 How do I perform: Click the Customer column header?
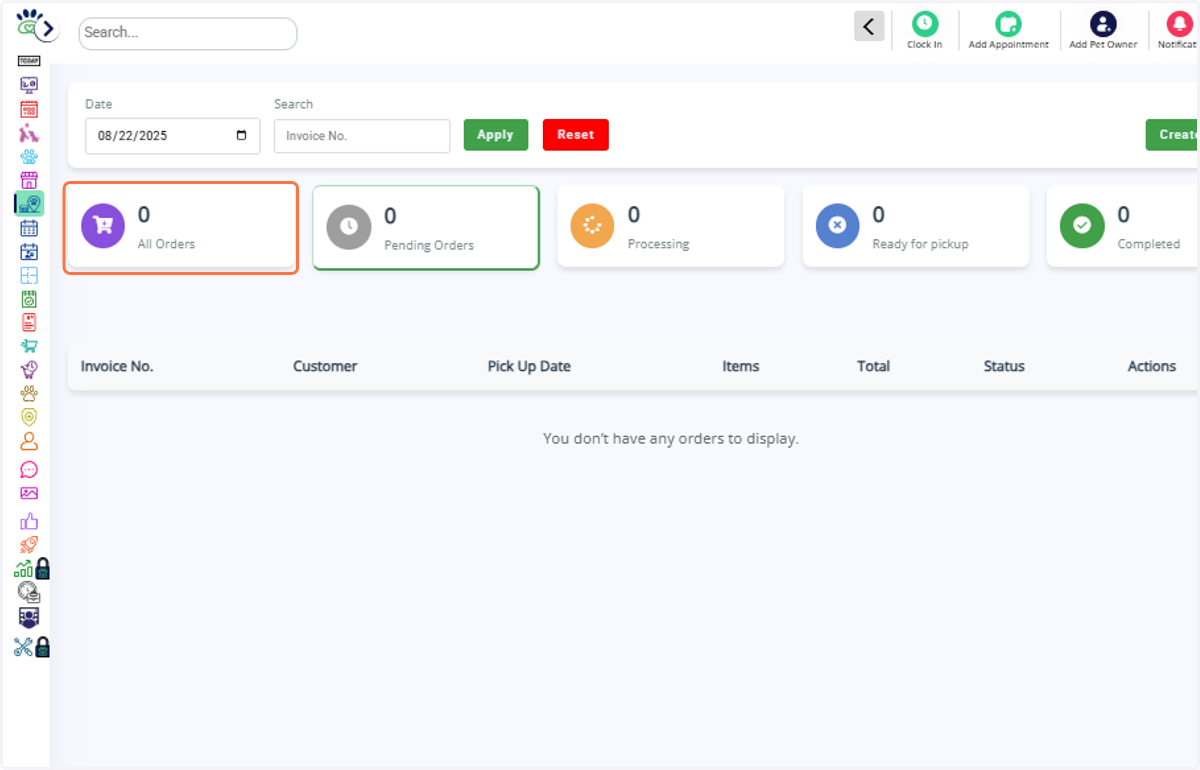point(325,366)
